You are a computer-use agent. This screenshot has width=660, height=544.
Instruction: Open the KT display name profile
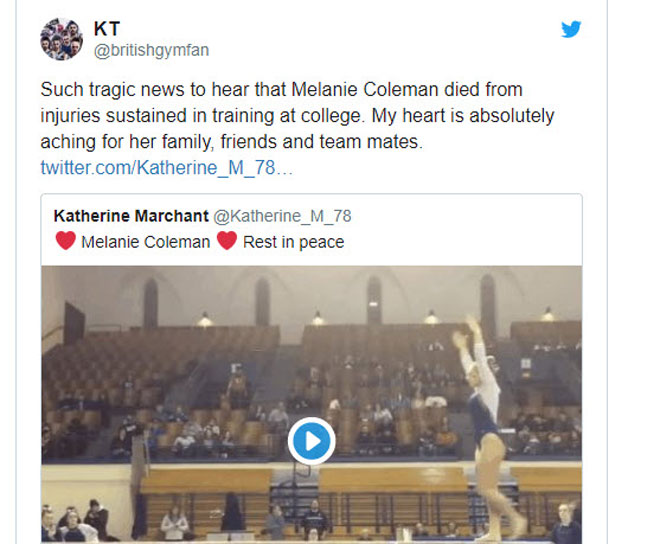point(107,27)
